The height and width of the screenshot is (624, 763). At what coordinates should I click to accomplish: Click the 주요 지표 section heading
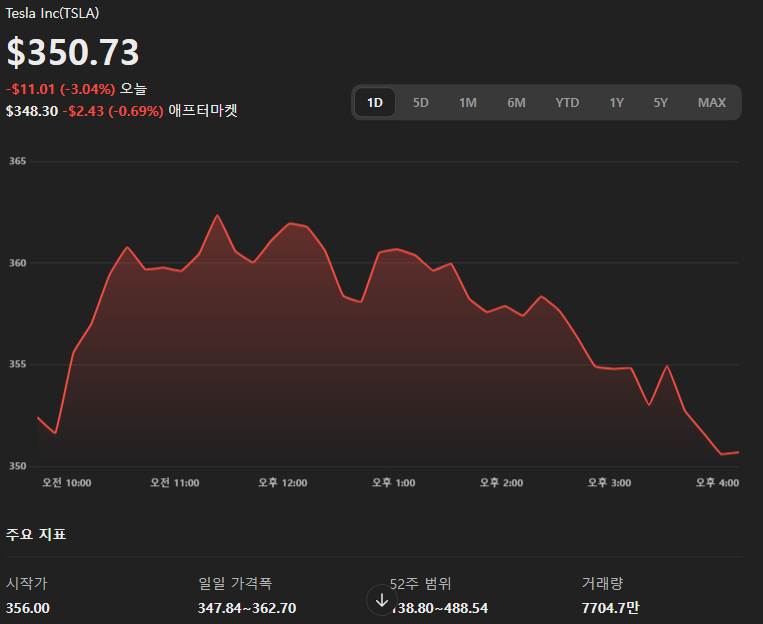pyautogui.click(x=36, y=534)
